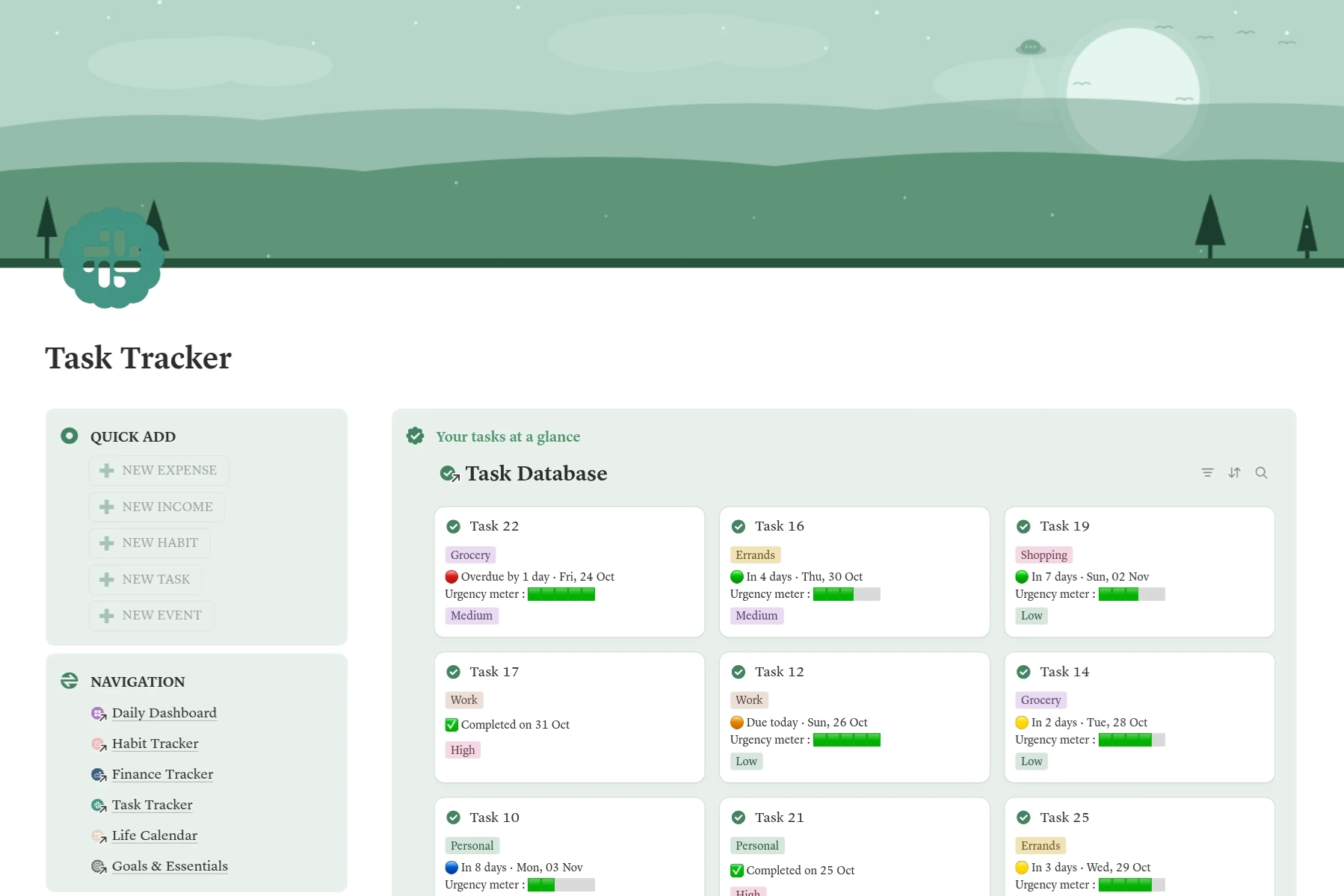Open Finance Tracker from navigation
Viewport: 1344px width, 896px height.
click(x=162, y=774)
